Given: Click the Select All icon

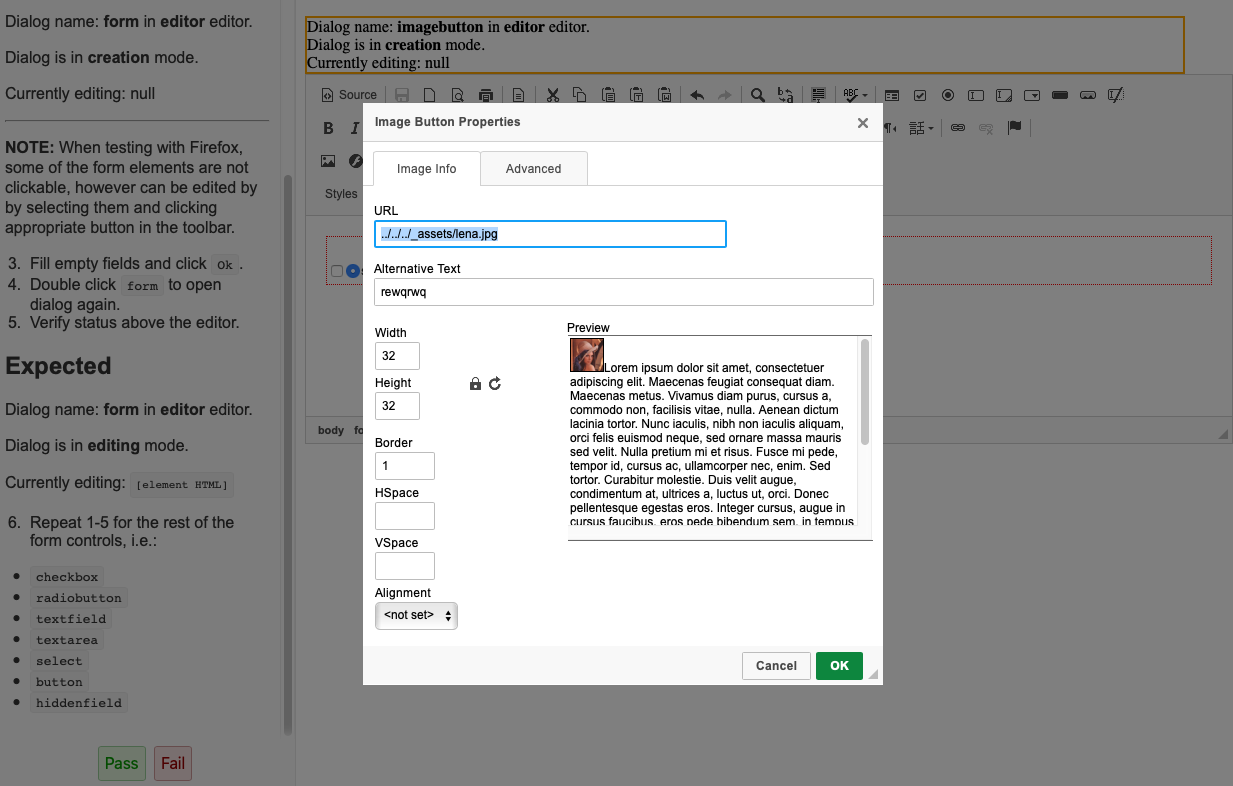Looking at the screenshot, I should (818, 95).
